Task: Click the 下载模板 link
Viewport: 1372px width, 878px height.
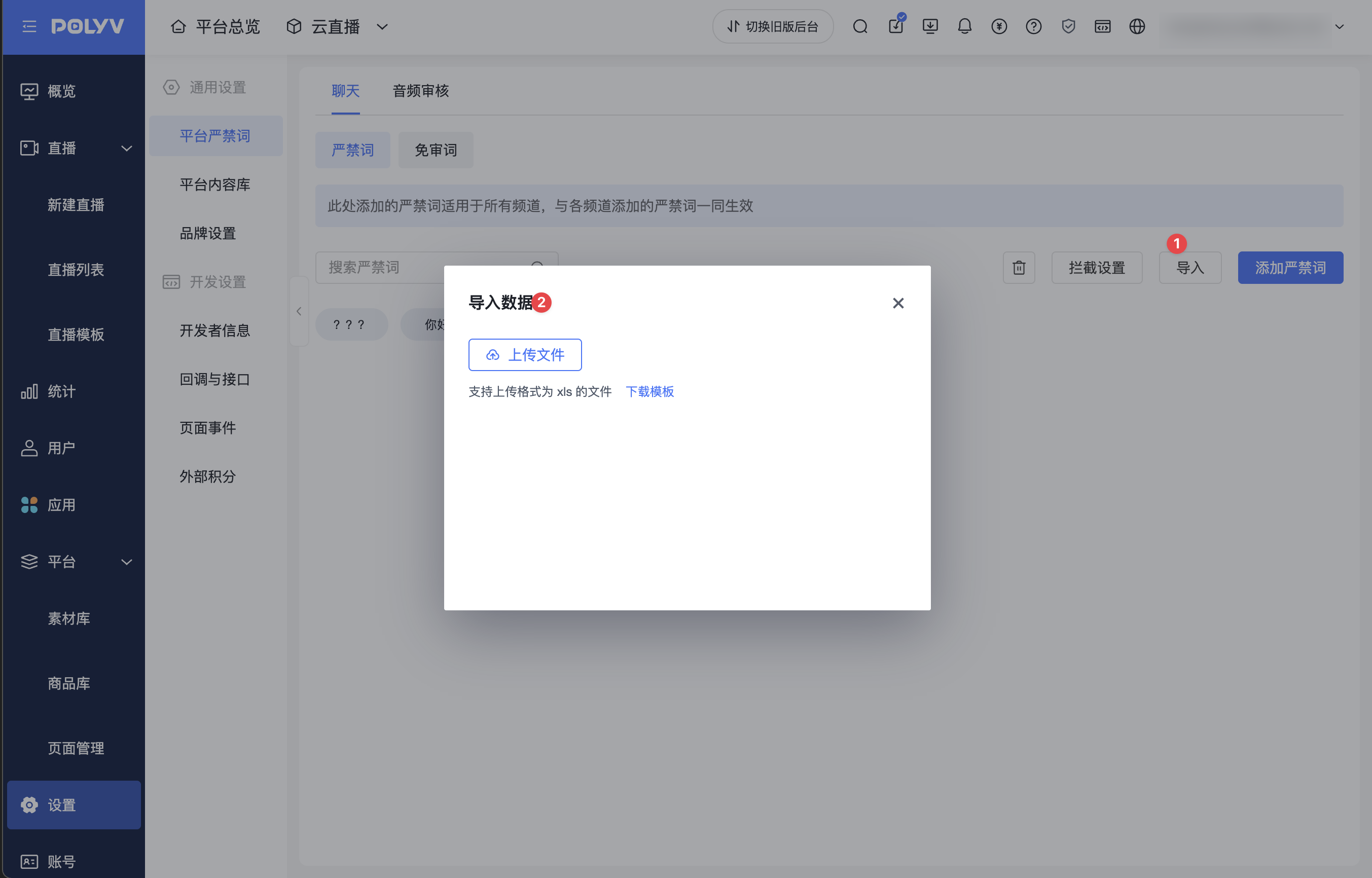Action: (649, 392)
